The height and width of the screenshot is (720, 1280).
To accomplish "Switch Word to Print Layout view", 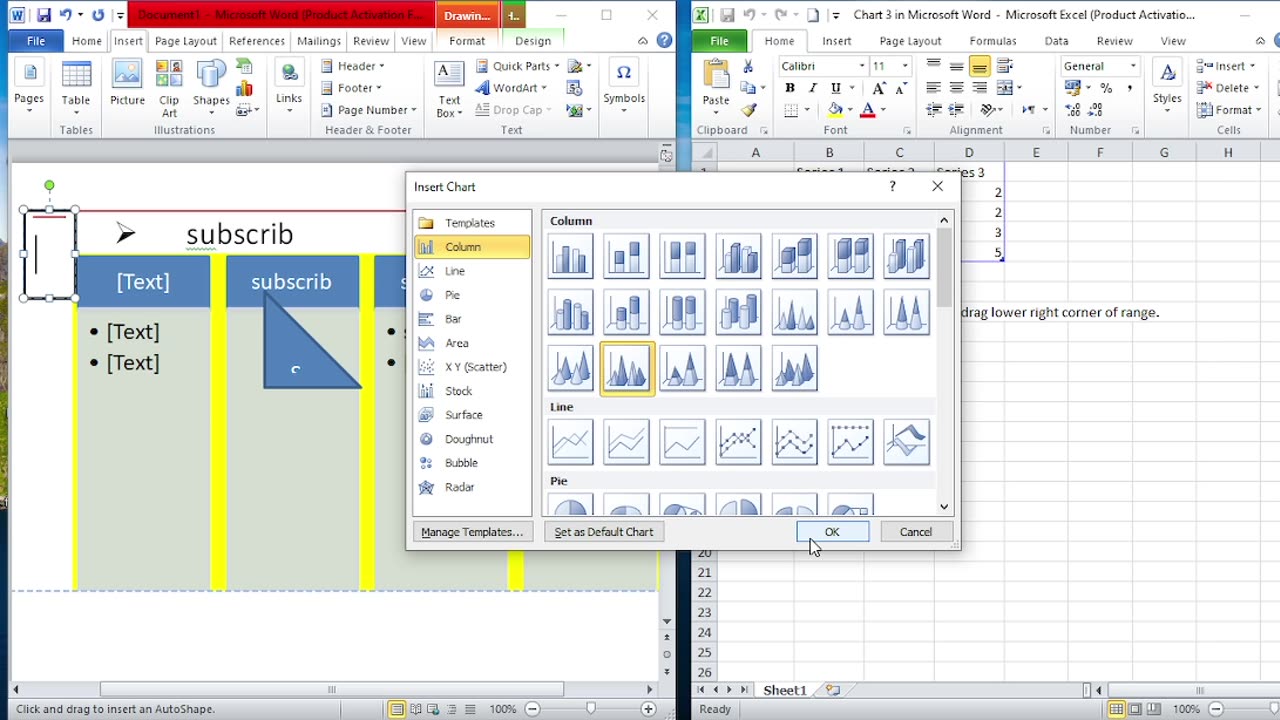I will 398,709.
